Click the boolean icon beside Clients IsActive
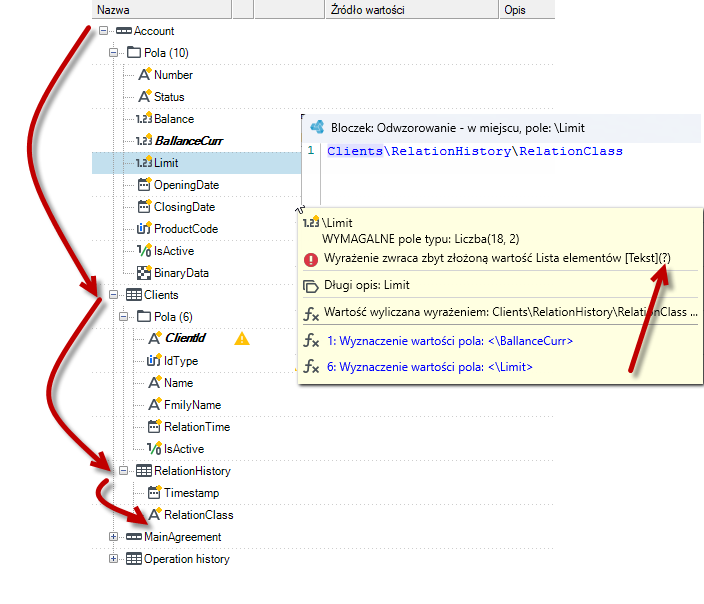This screenshot has height=604, width=704. 154,448
